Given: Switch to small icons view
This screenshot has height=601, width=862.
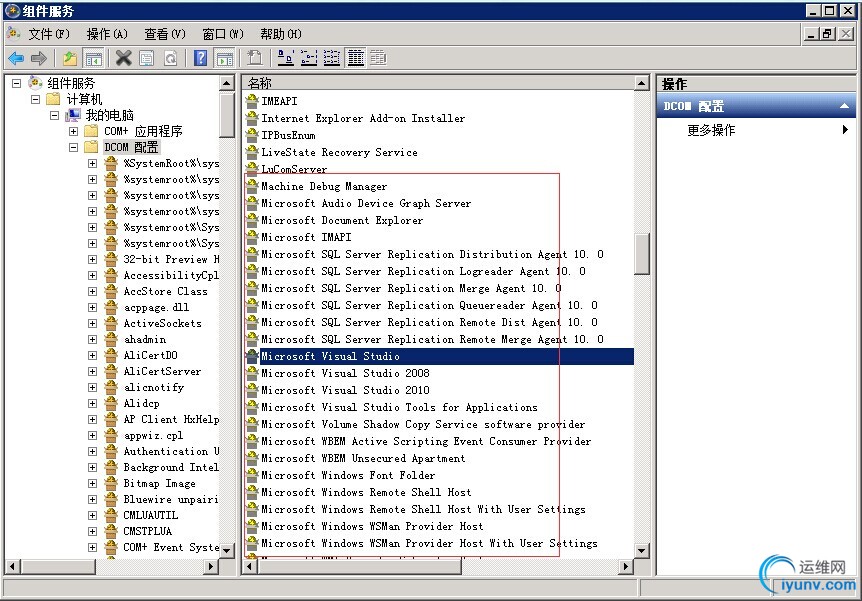Looking at the screenshot, I should (309, 58).
